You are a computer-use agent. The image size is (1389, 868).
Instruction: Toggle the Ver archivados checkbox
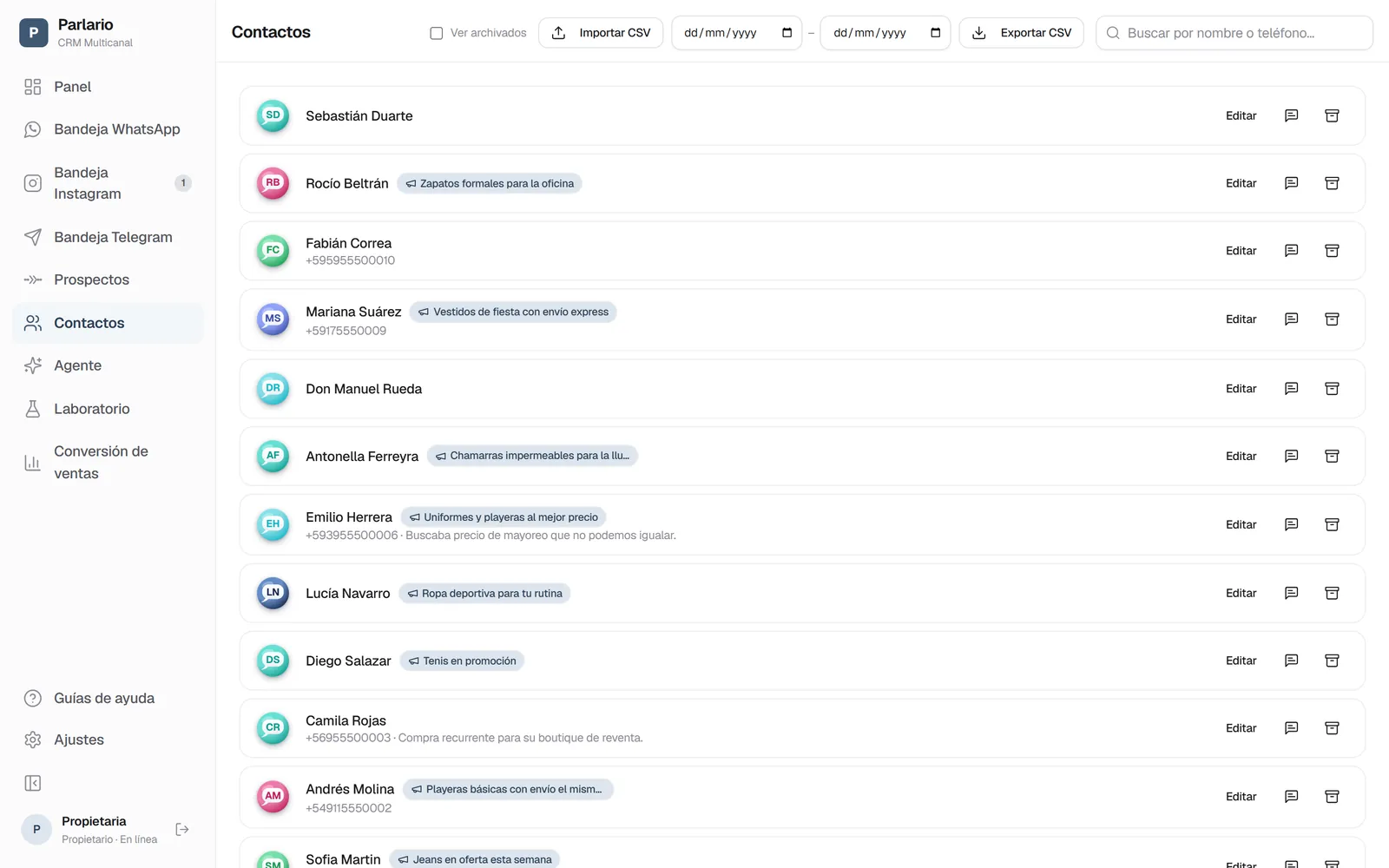coord(437,33)
